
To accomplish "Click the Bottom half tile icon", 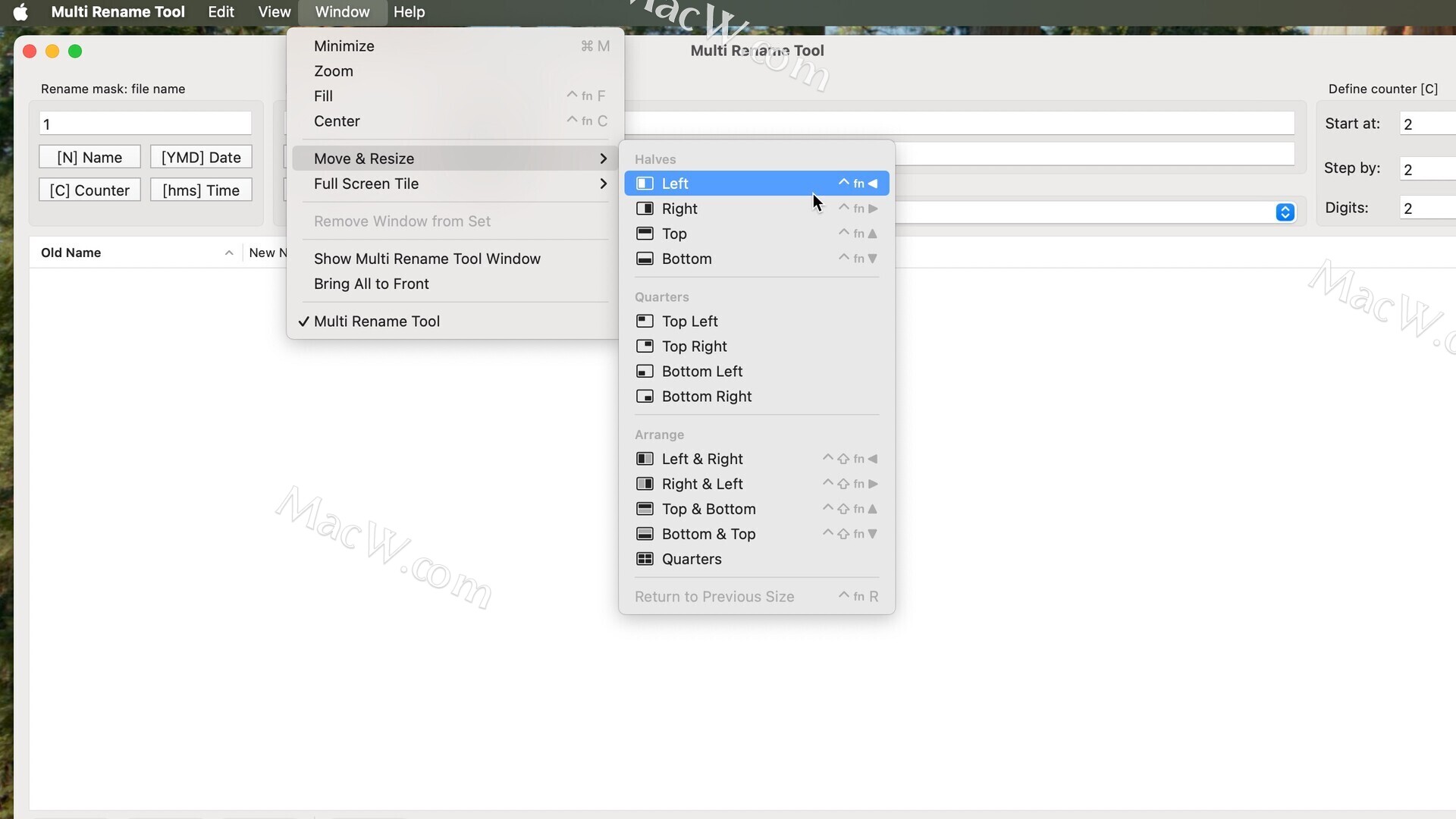I will point(645,259).
